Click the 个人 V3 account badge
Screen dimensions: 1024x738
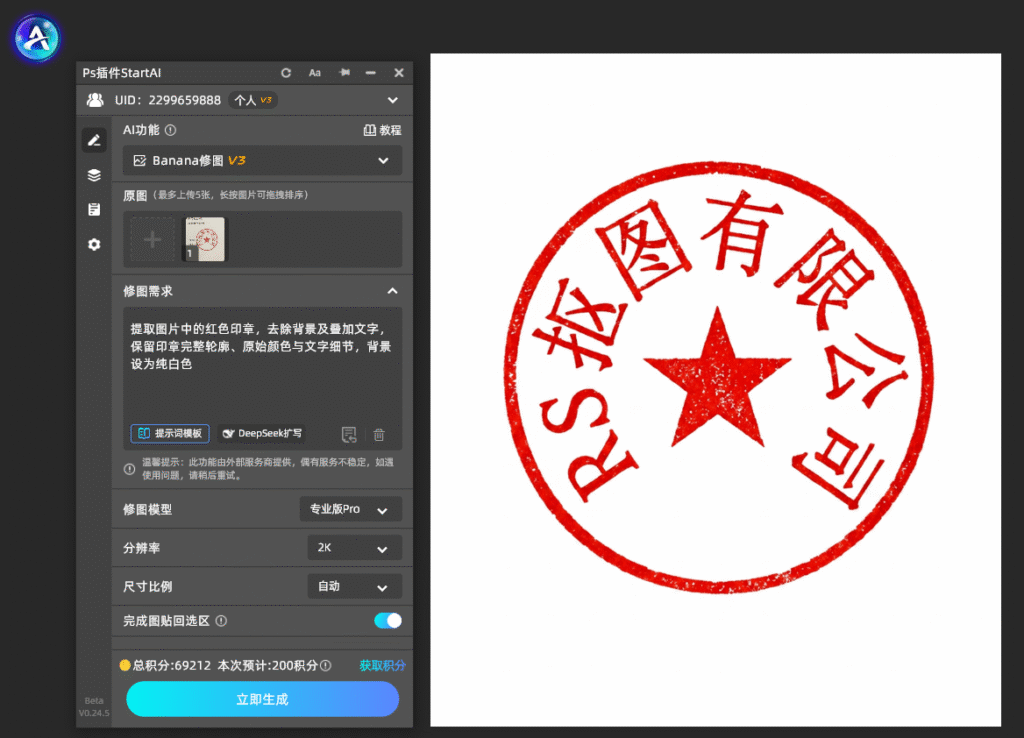click(x=253, y=100)
